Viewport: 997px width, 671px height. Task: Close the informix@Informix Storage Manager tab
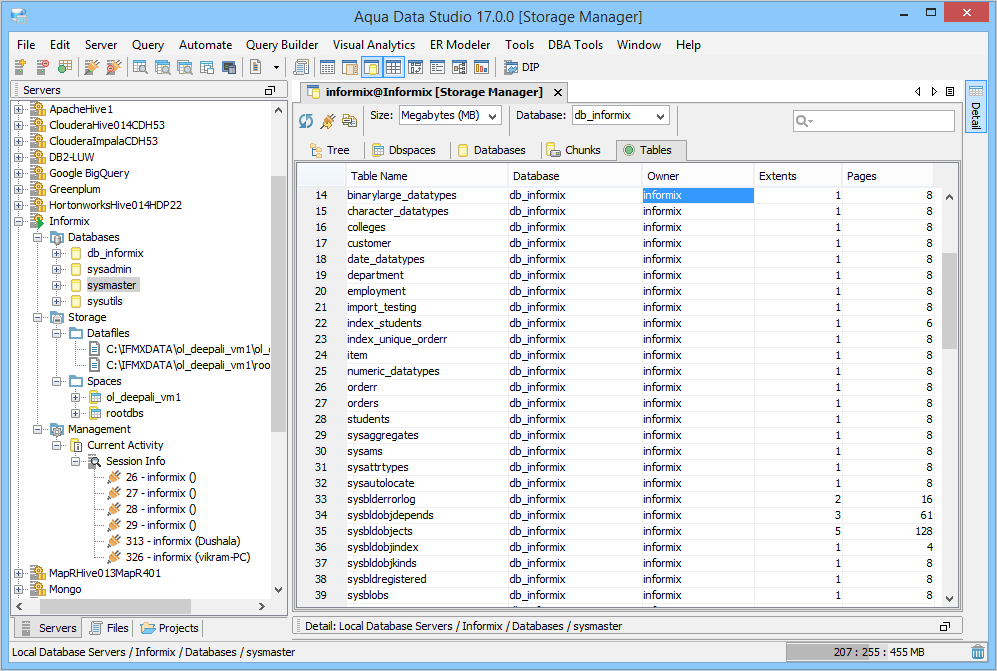pos(558,92)
